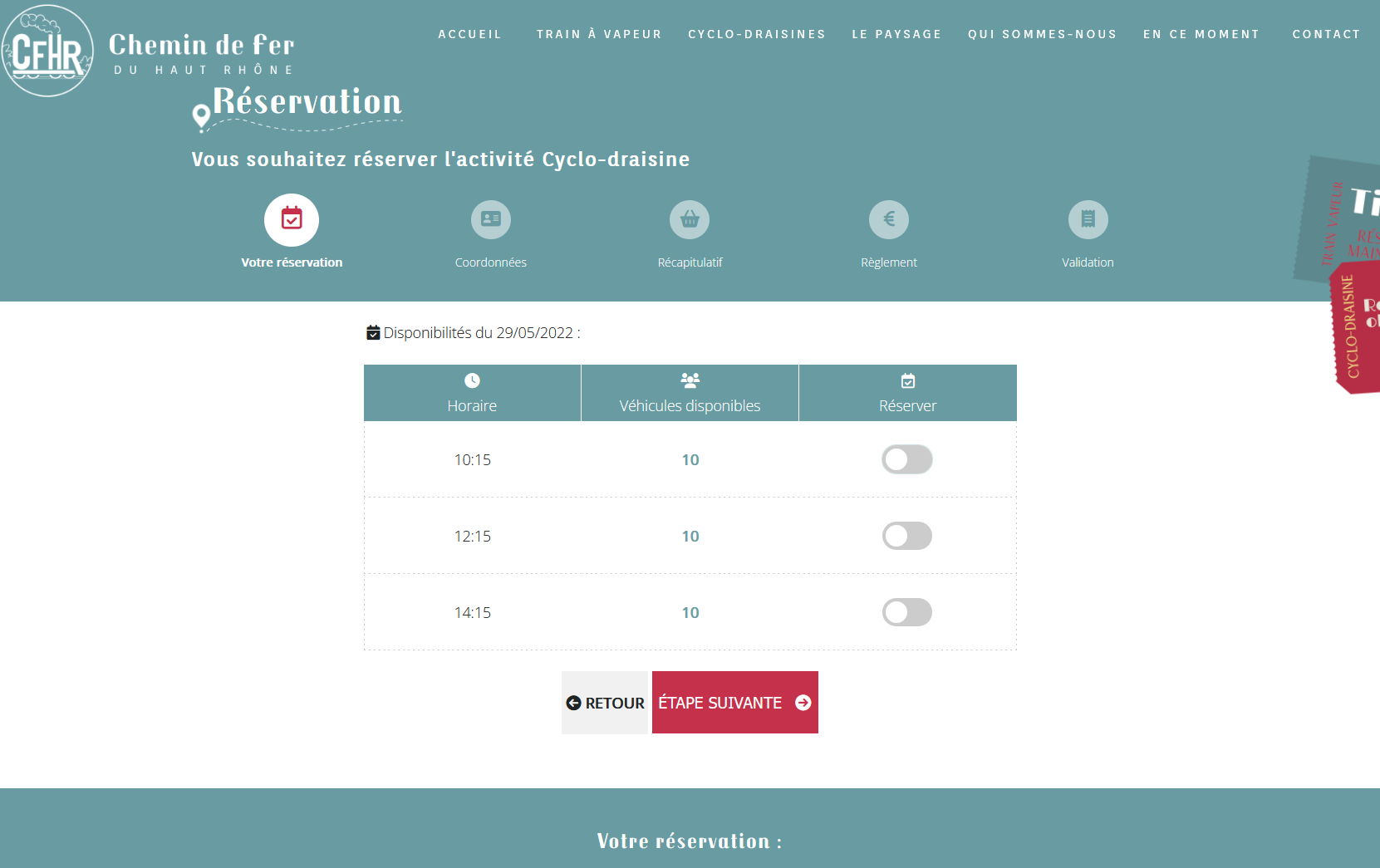
Task: Toggle the 12:15 time slot switch
Action: (906, 536)
